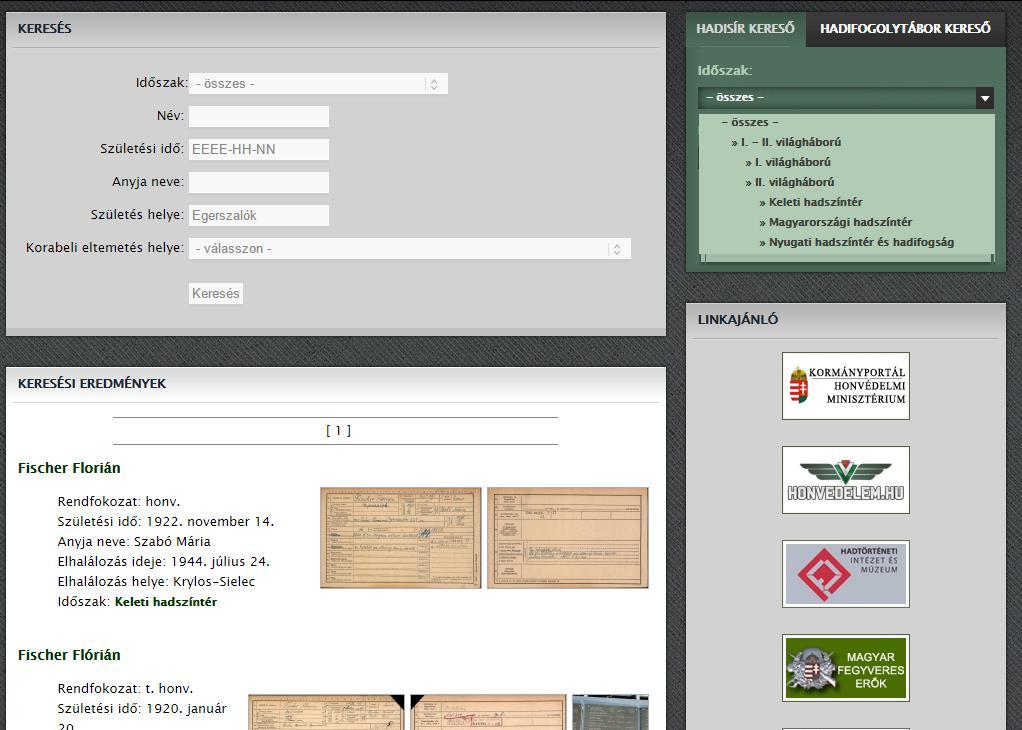1022x730 pixels.
Task: Select 'Keleti hadszíntér' list option
Action: click(811, 202)
